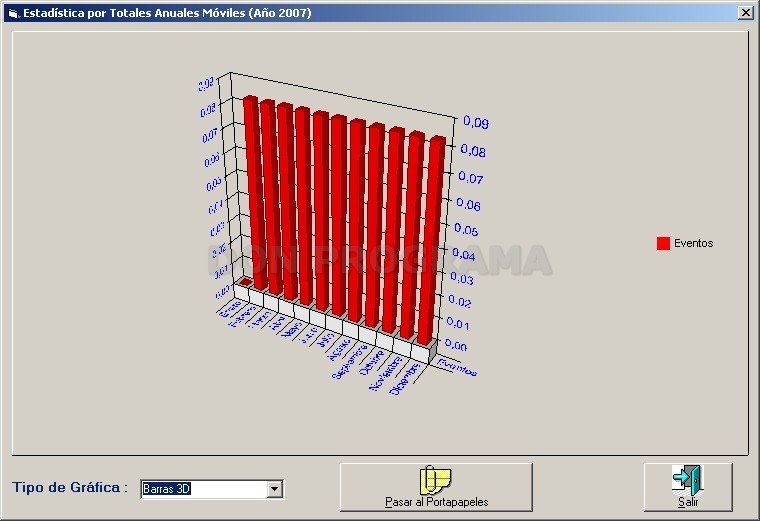Click the window title bar app icon
760x521 pixels.
point(13,13)
